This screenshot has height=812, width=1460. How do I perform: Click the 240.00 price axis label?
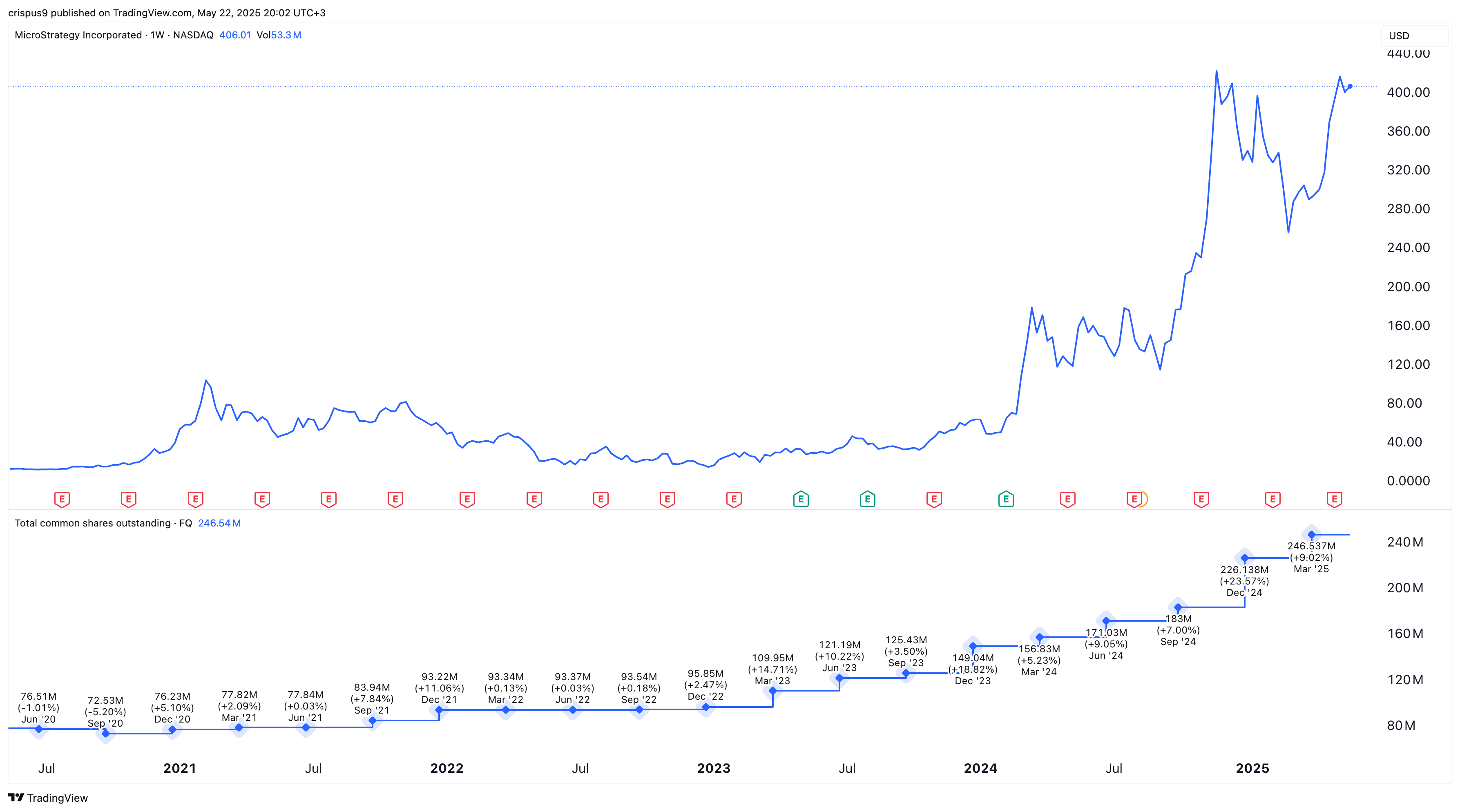tap(1409, 248)
